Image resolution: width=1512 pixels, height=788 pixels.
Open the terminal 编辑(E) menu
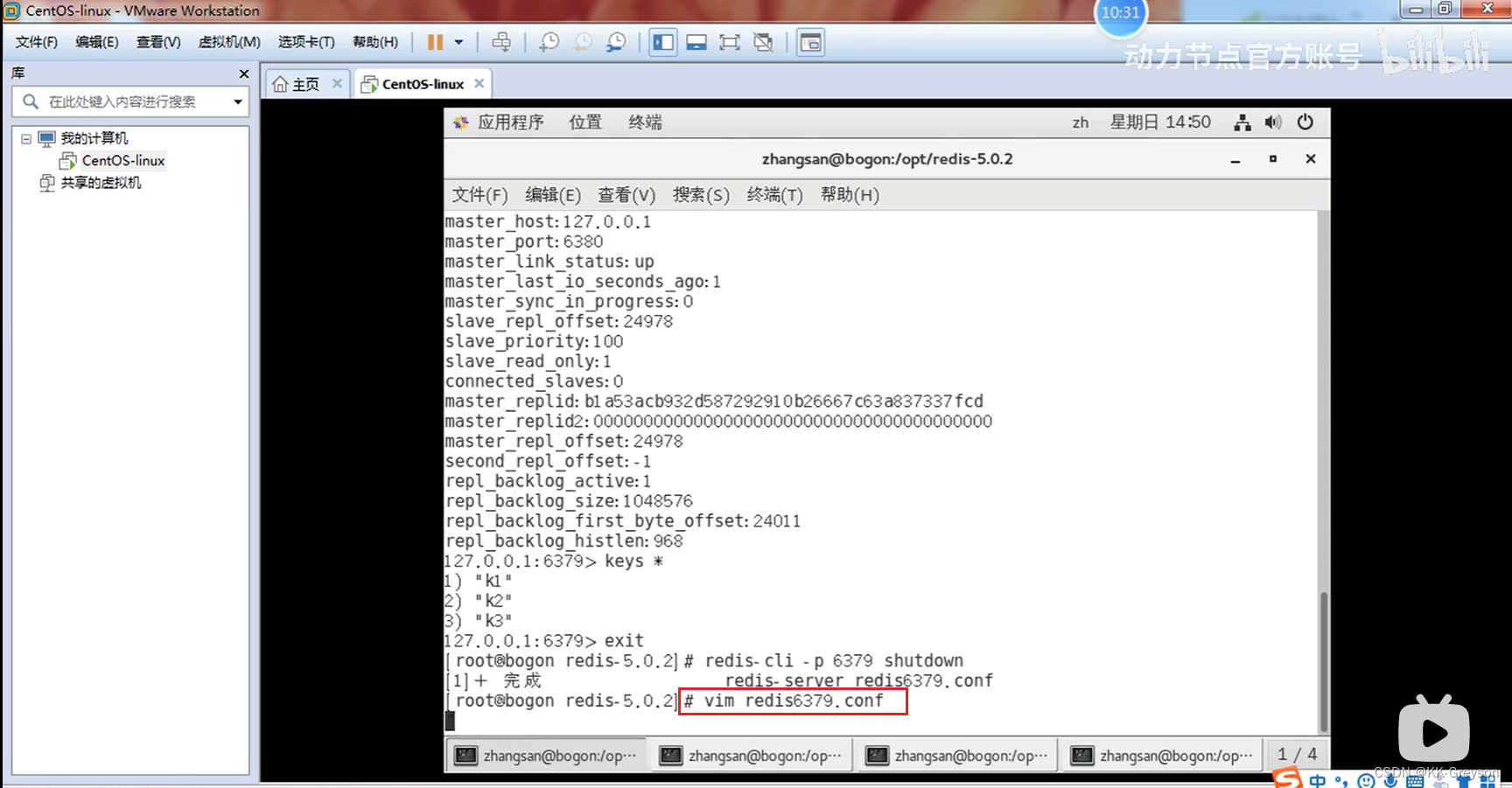pyautogui.click(x=552, y=195)
